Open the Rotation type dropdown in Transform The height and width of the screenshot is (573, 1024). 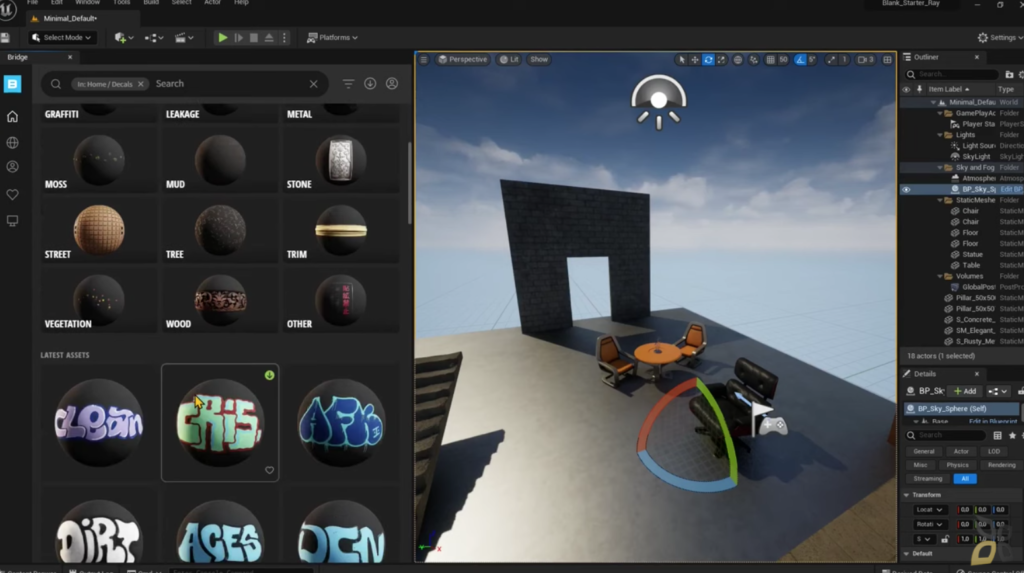point(929,524)
